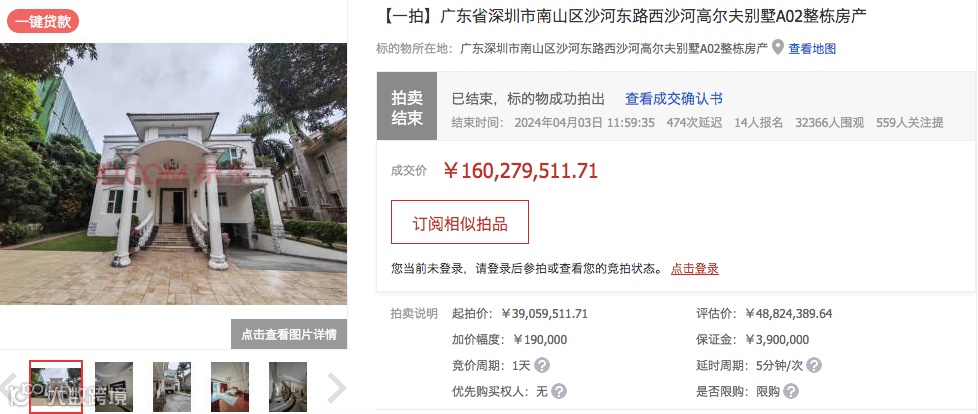Click help icon beside 优先购买权人
The width and height of the screenshot is (978, 414).
pyautogui.click(x=559, y=392)
